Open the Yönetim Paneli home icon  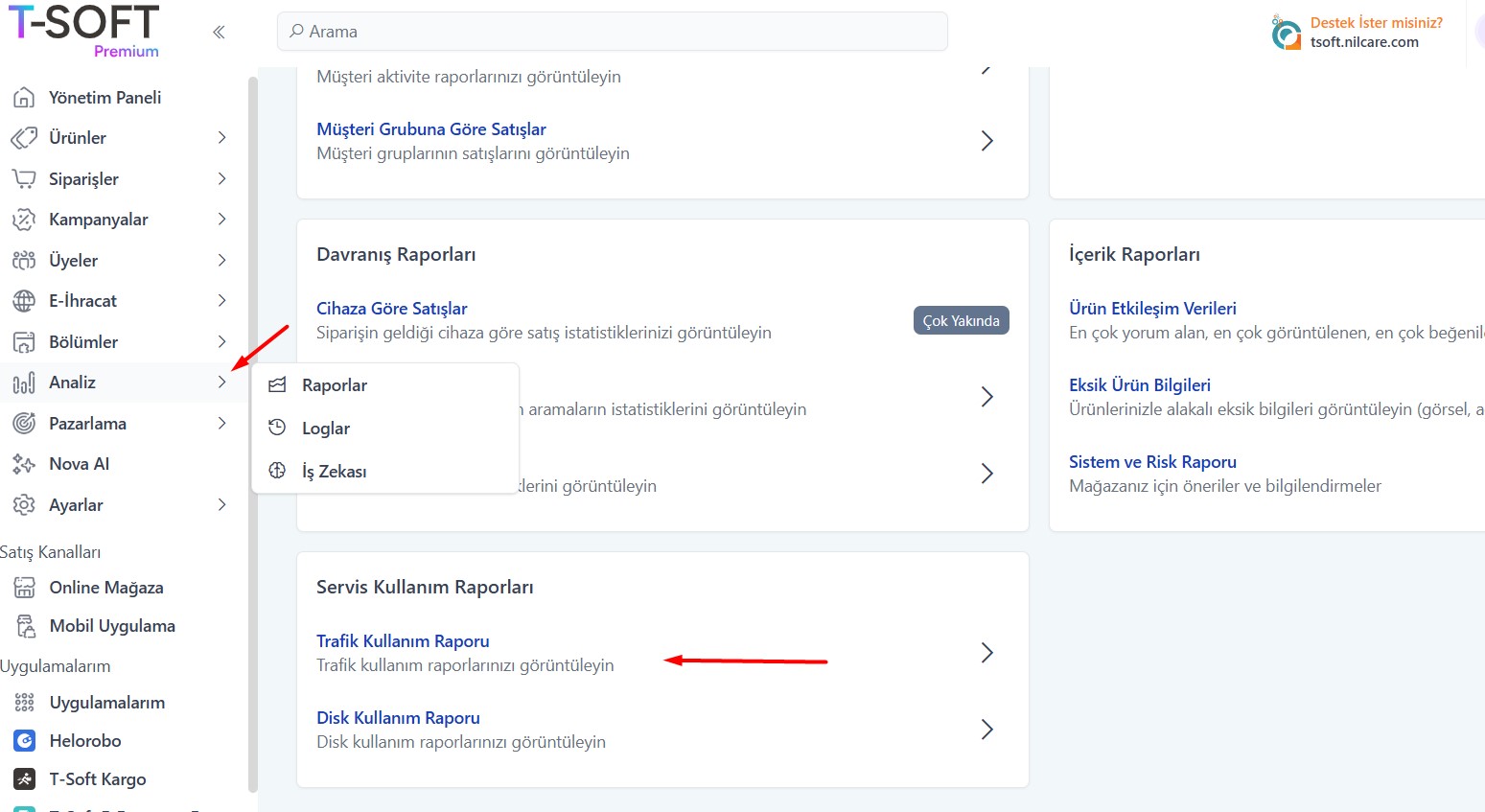click(x=24, y=97)
